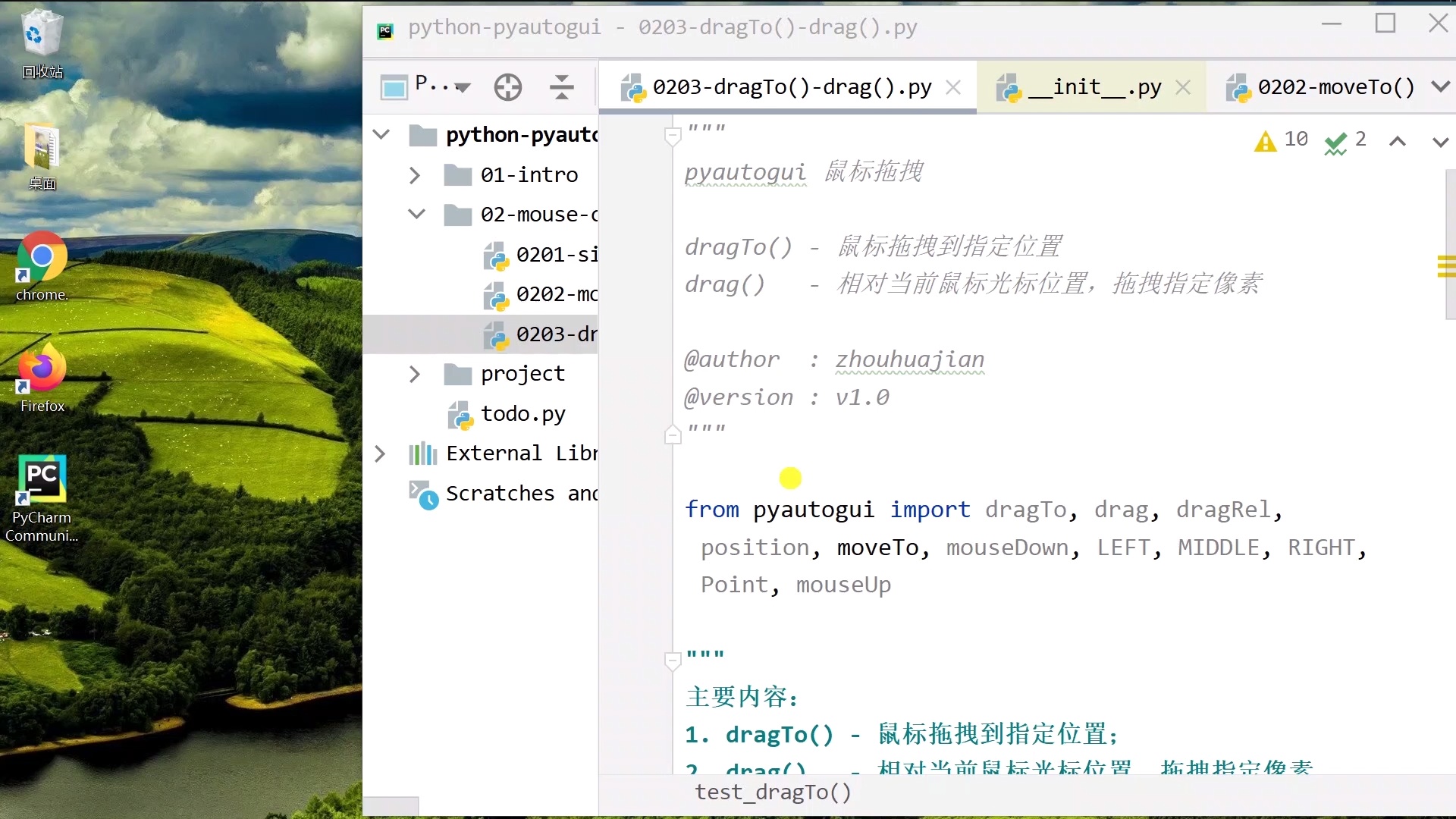Screen dimensions: 1456x819
Task: Select todo.py in project tree
Action: [522, 414]
